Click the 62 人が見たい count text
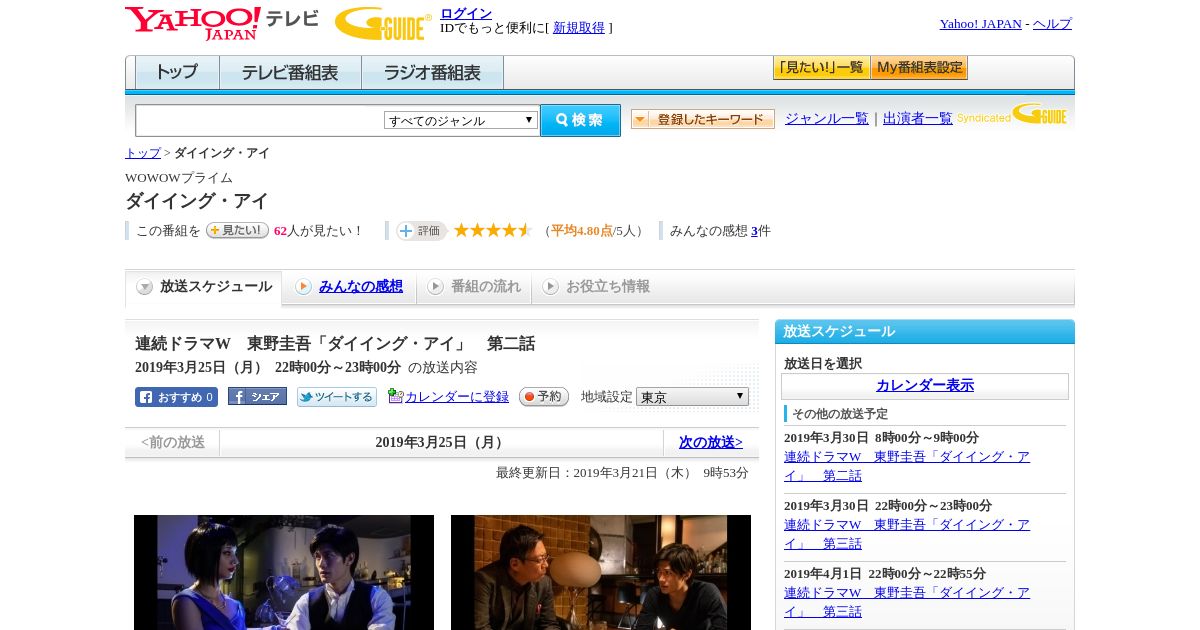The image size is (1200, 630). (319, 231)
